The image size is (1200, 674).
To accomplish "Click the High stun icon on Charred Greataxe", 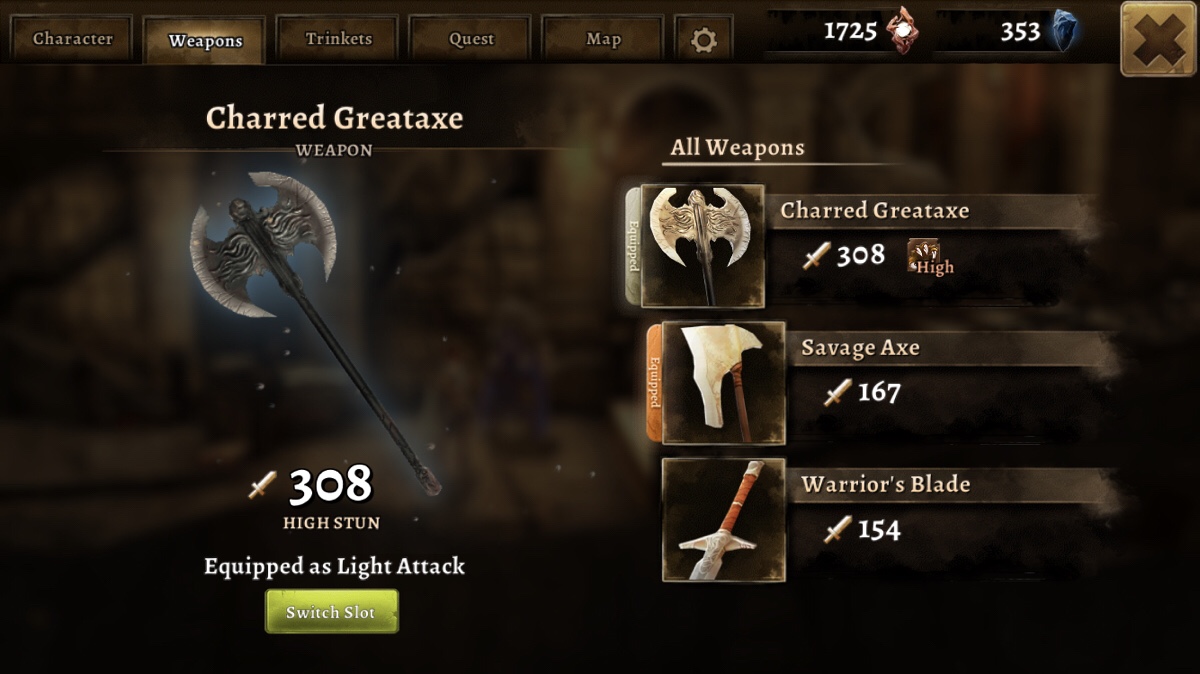I will point(930,257).
